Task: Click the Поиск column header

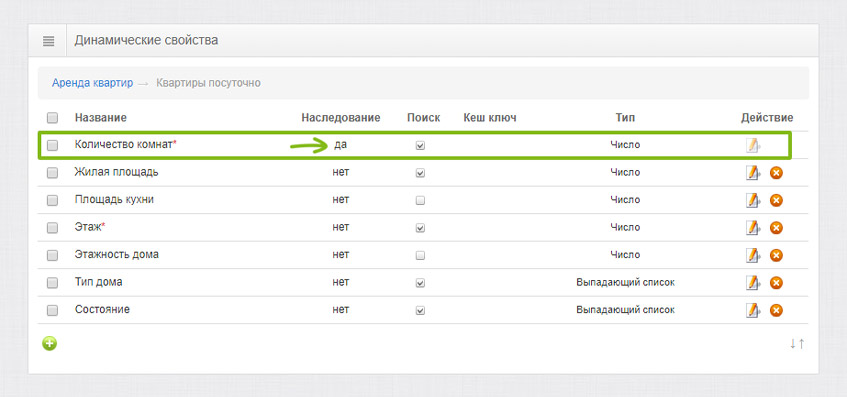Action: [x=424, y=118]
